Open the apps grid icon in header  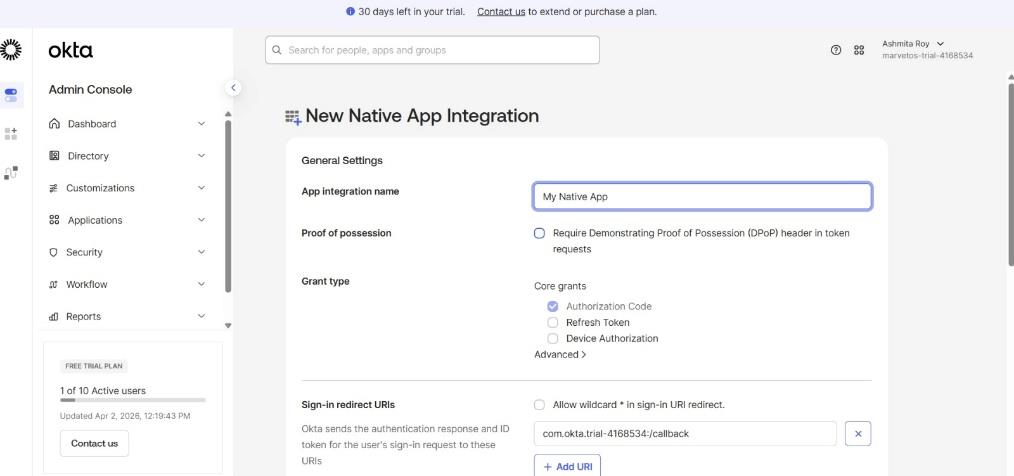pyautogui.click(x=859, y=50)
